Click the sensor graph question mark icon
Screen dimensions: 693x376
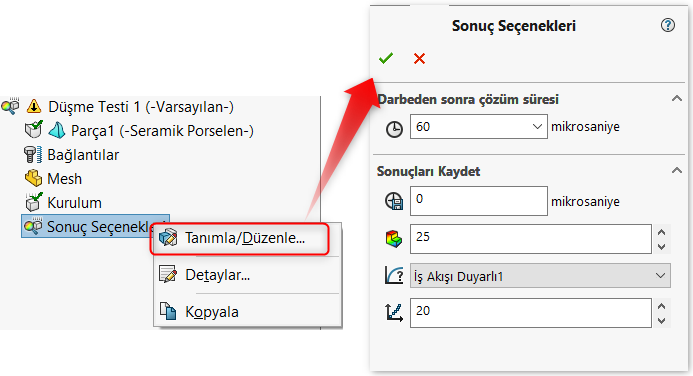394,276
